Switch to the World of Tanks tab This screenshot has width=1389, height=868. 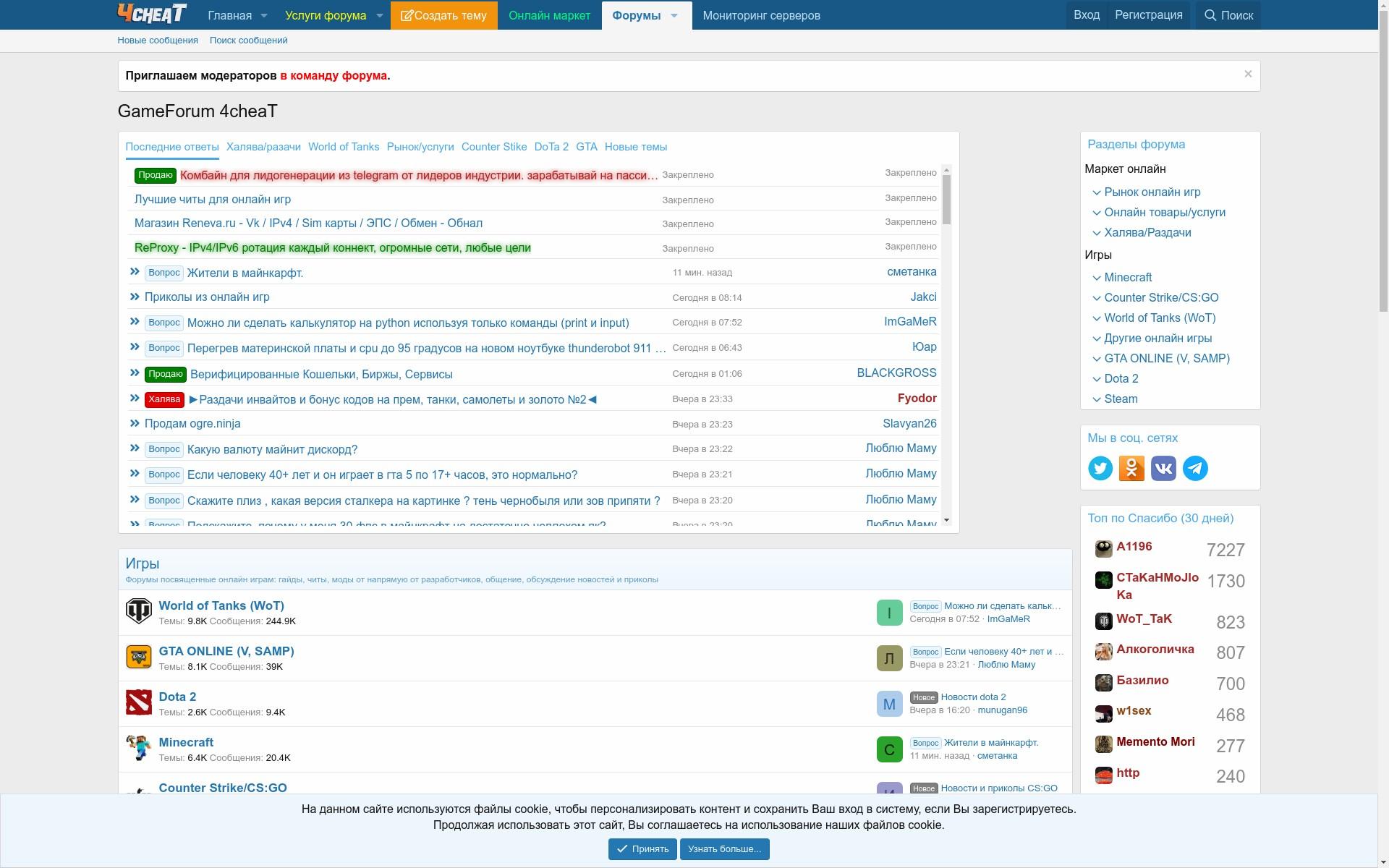click(x=344, y=147)
